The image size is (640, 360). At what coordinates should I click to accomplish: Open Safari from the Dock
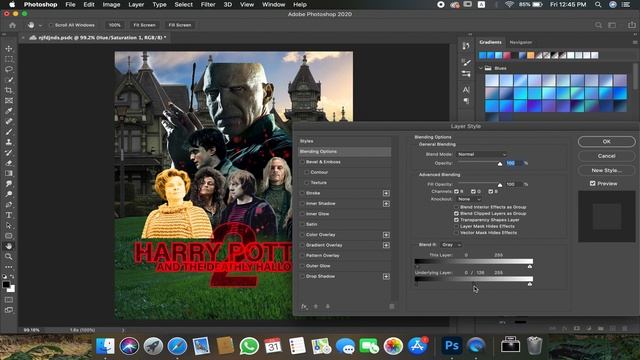click(x=177, y=346)
